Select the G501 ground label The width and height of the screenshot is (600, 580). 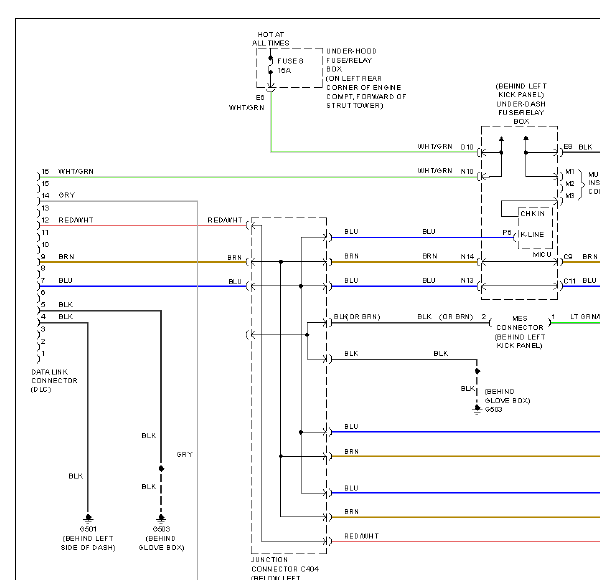[x=88, y=529]
